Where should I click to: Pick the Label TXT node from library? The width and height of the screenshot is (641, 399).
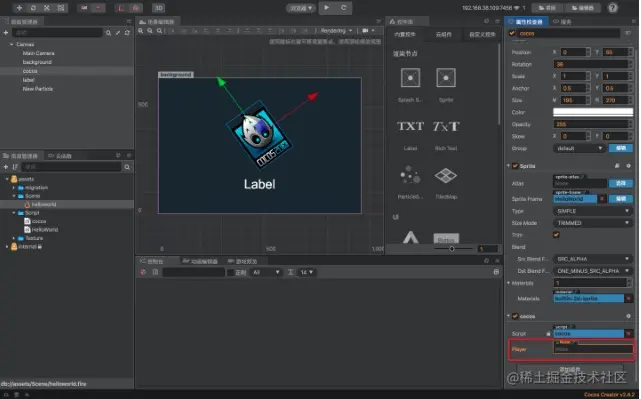pos(410,134)
